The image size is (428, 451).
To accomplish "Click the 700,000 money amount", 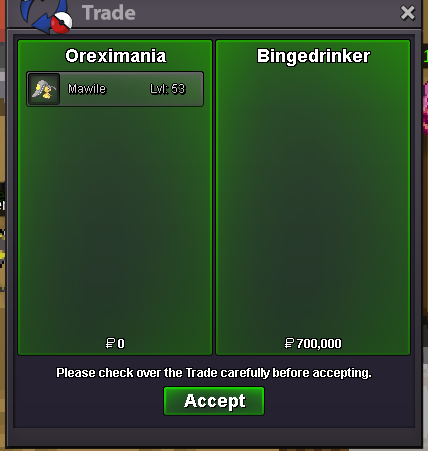I will (319, 343).
